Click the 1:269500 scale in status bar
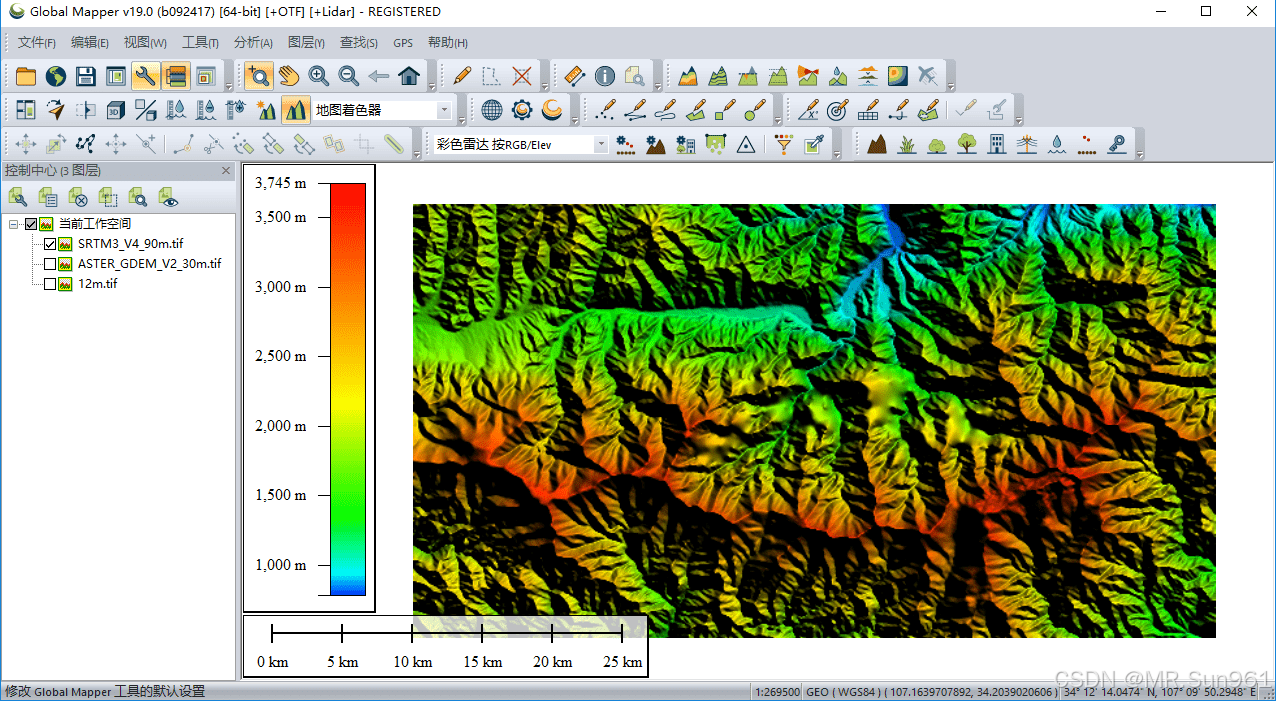1276x701 pixels. (777, 692)
